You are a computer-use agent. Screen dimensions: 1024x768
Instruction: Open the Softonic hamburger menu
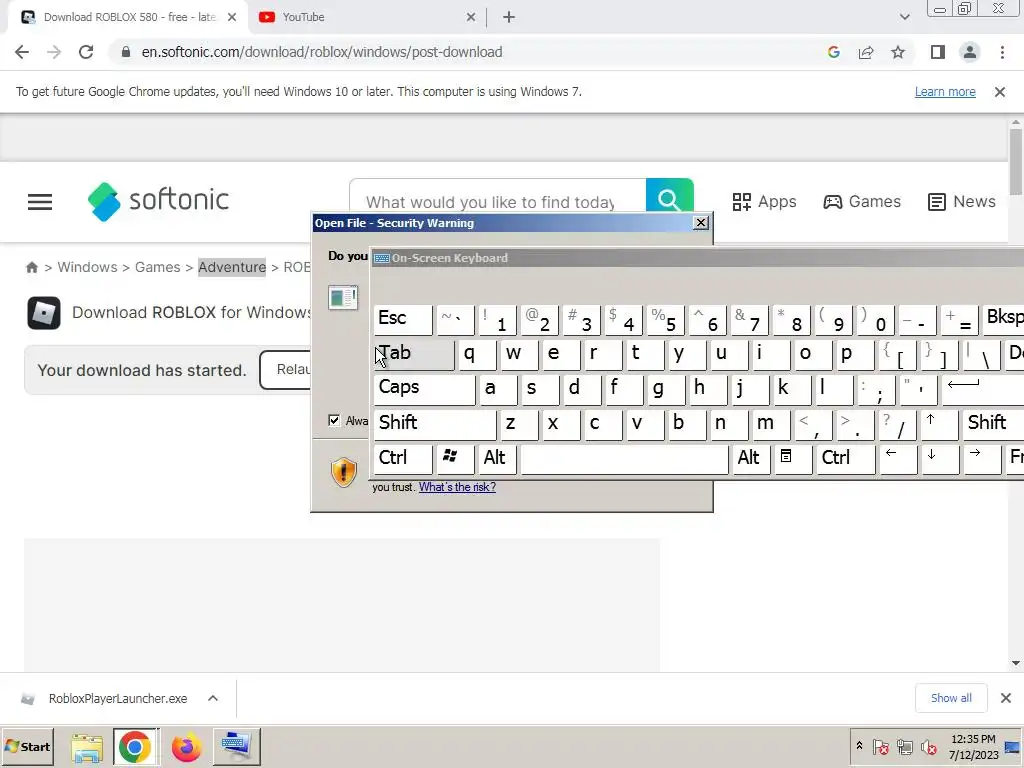click(40, 202)
